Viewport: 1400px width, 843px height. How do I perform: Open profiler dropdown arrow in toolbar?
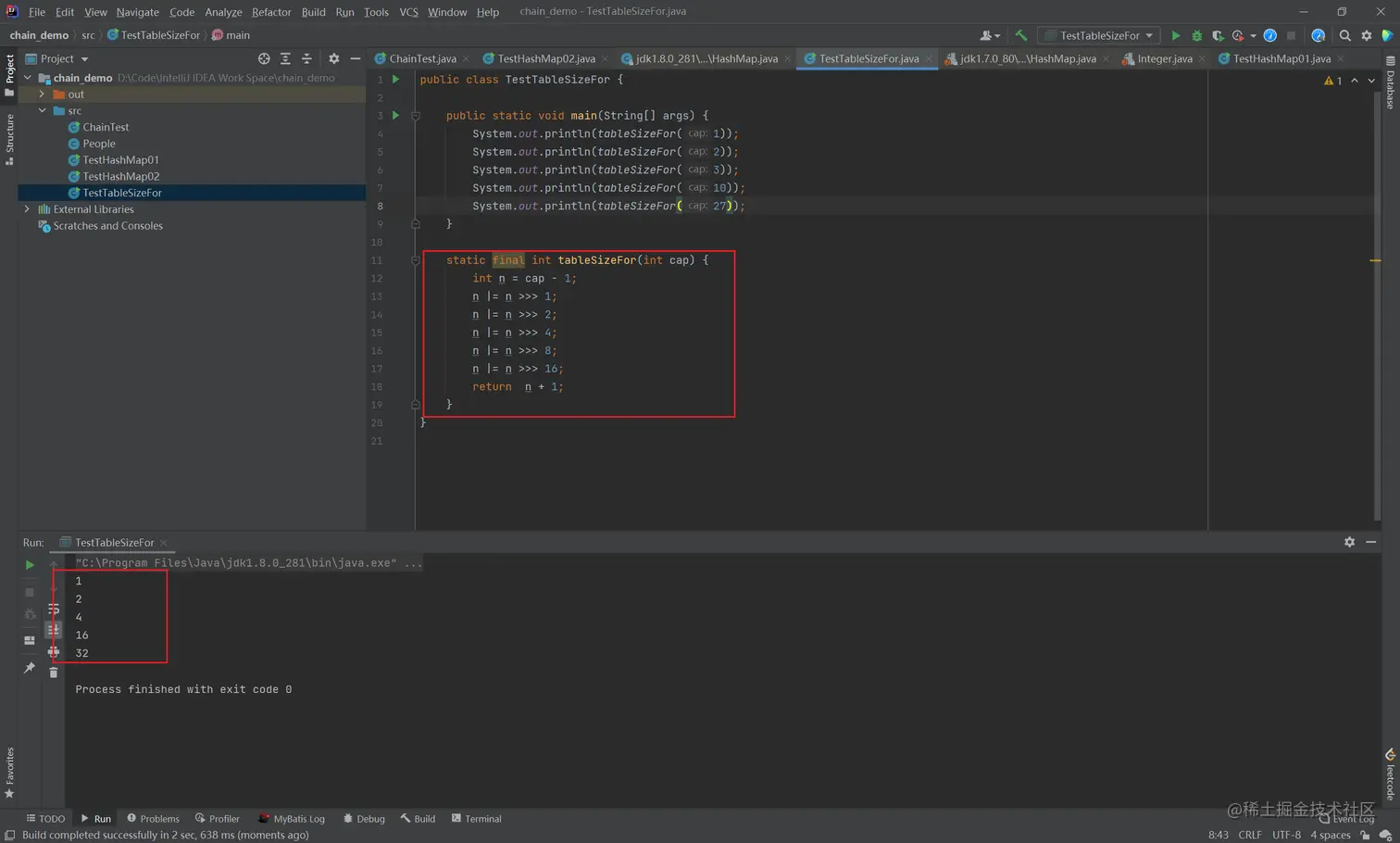click(x=1253, y=35)
